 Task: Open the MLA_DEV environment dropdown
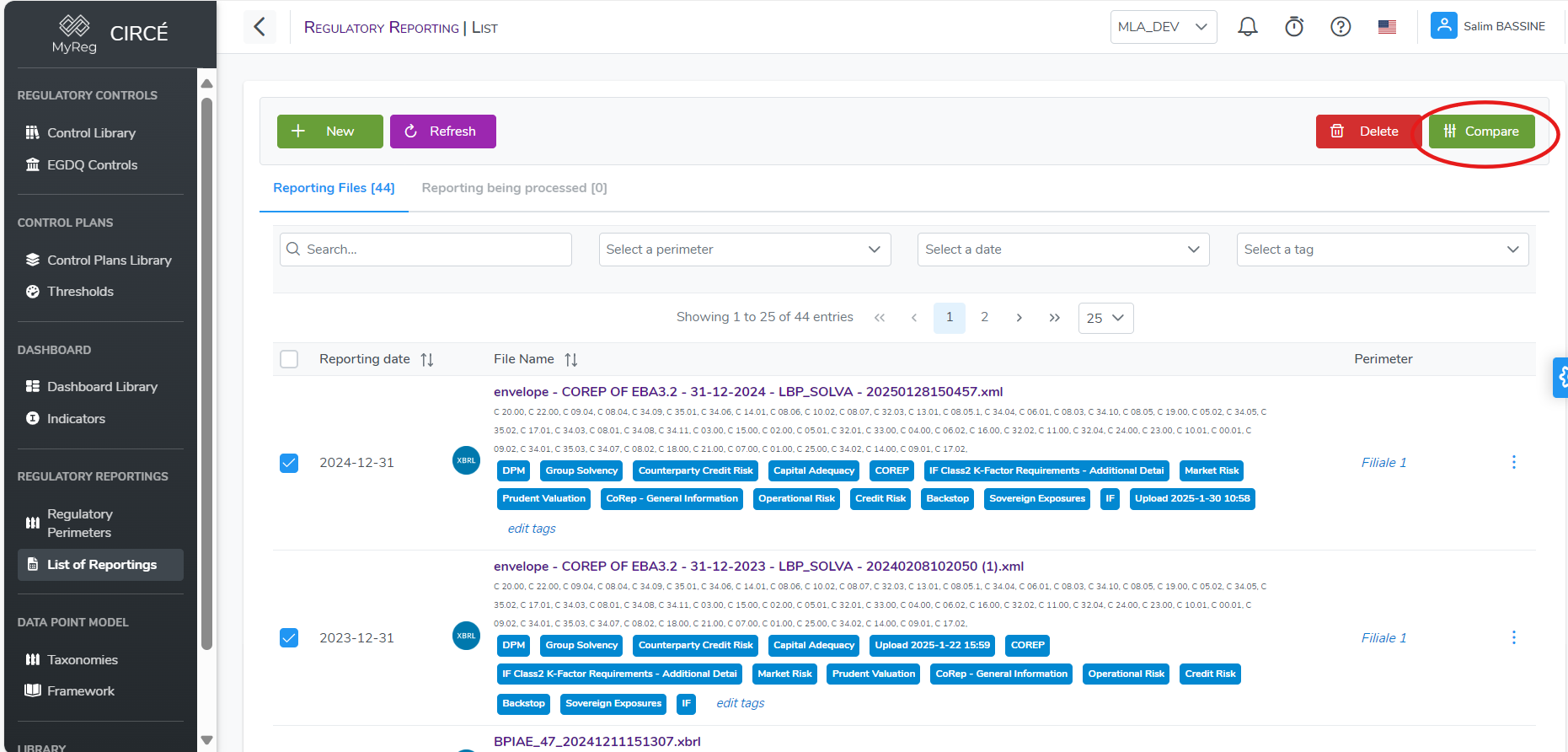tap(1164, 27)
